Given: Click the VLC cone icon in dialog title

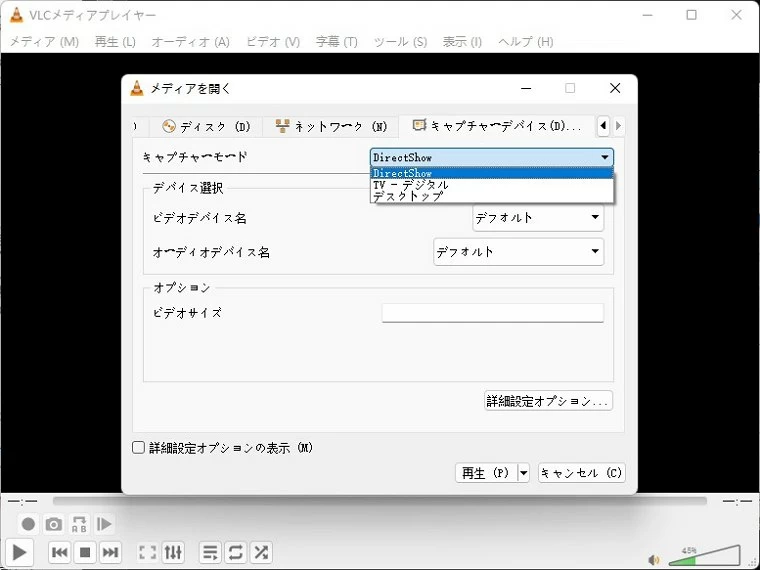Looking at the screenshot, I should coord(137,88).
